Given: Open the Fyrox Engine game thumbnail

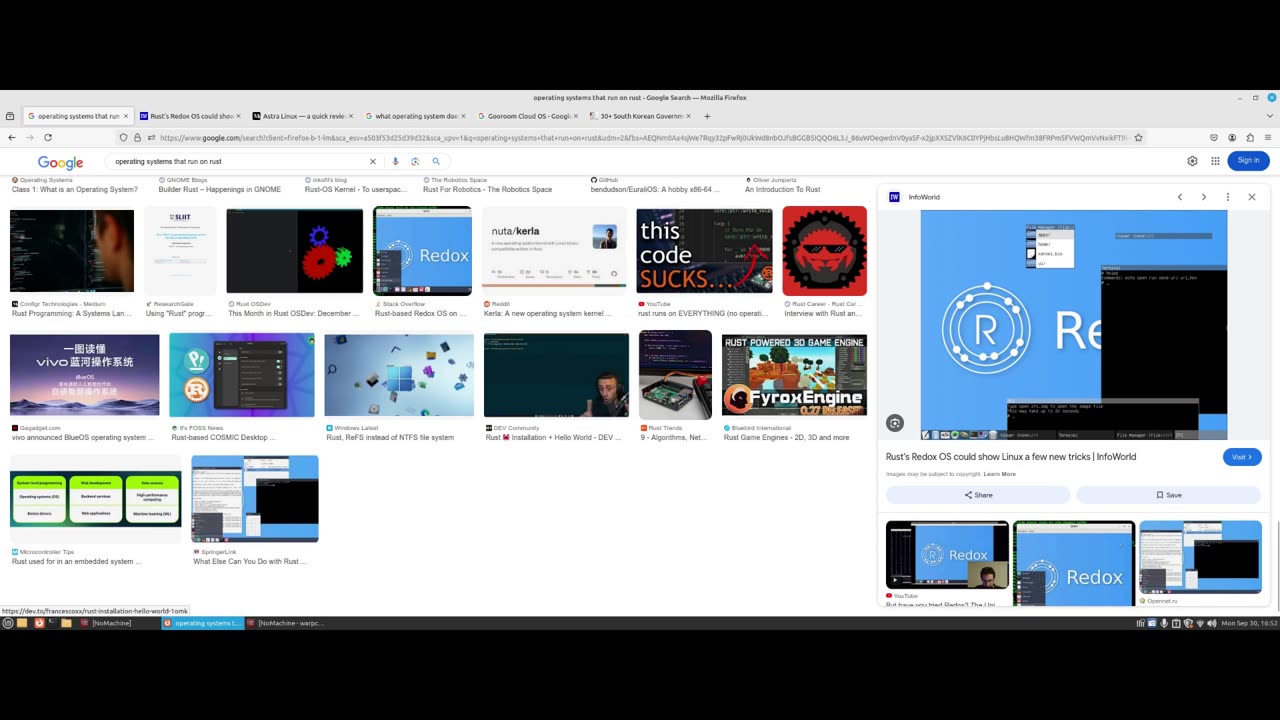Looking at the screenshot, I should 794,375.
